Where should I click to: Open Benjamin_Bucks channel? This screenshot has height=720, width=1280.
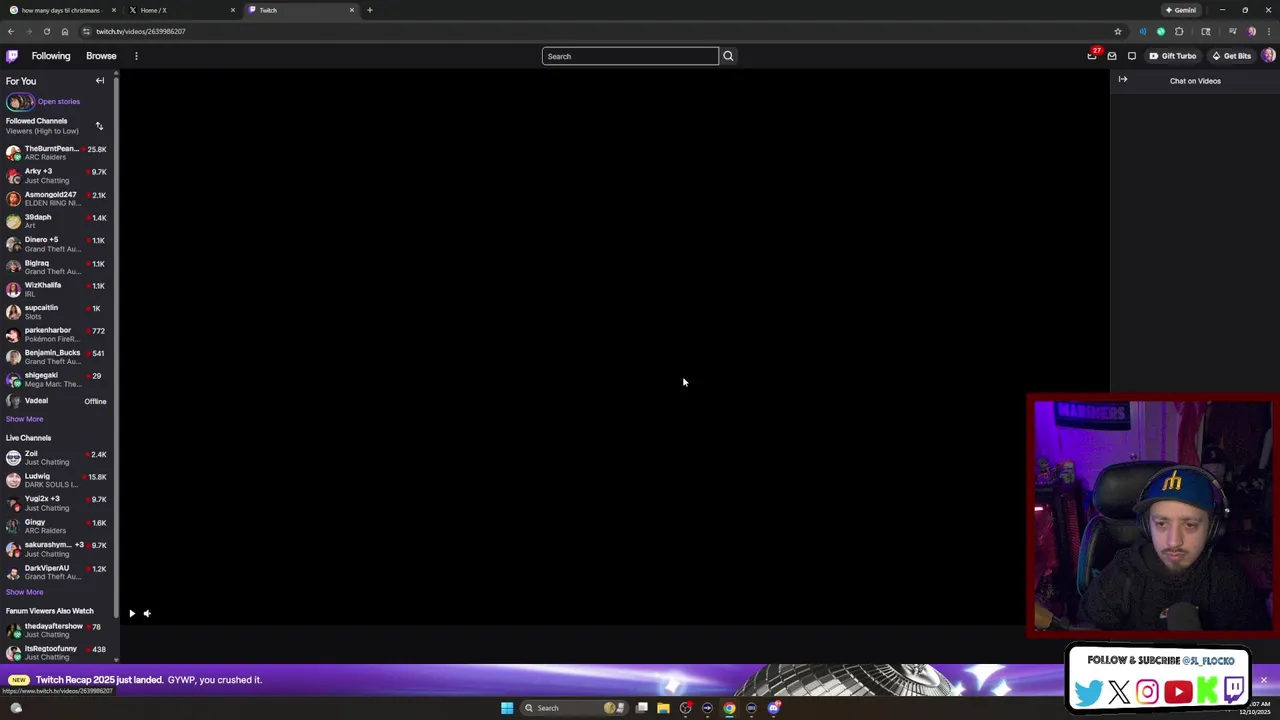pyautogui.click(x=57, y=357)
